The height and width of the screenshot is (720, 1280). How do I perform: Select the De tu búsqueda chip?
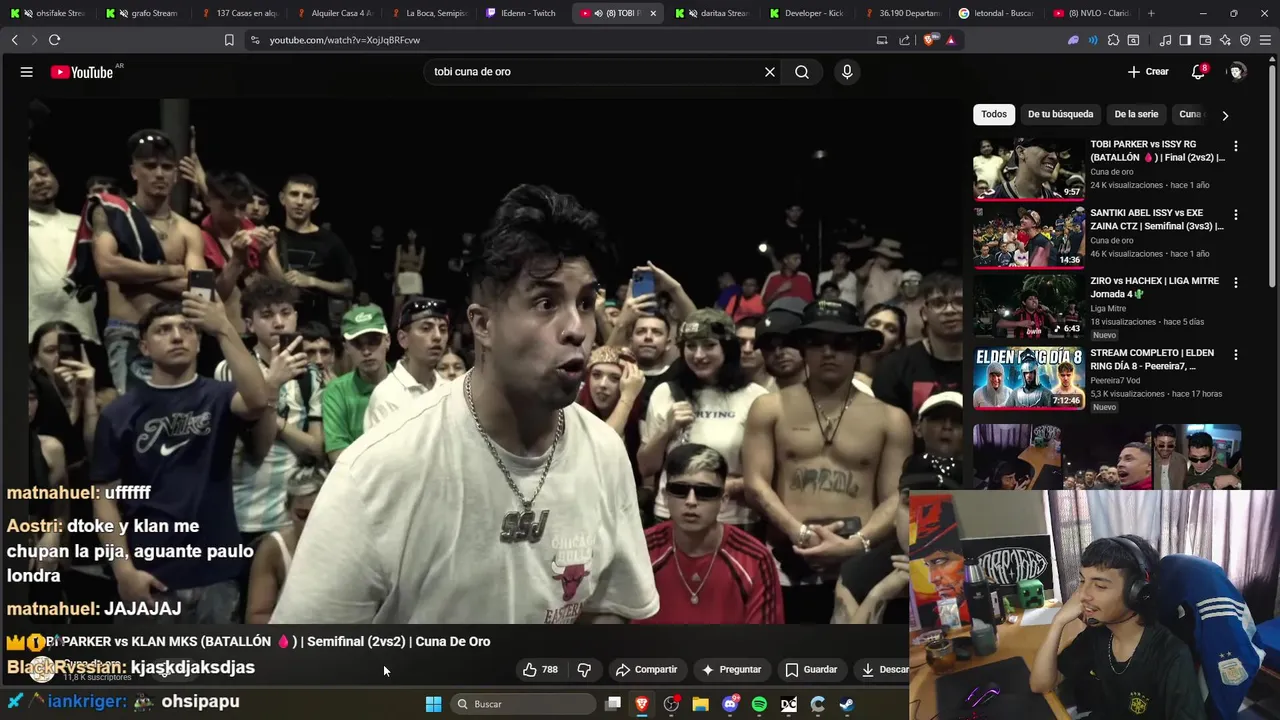click(1060, 114)
